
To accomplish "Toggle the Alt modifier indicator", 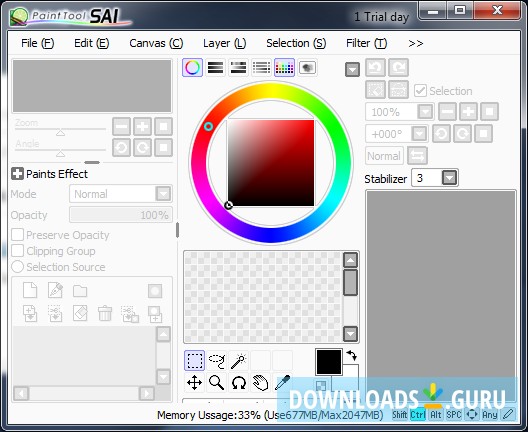I will [436, 414].
